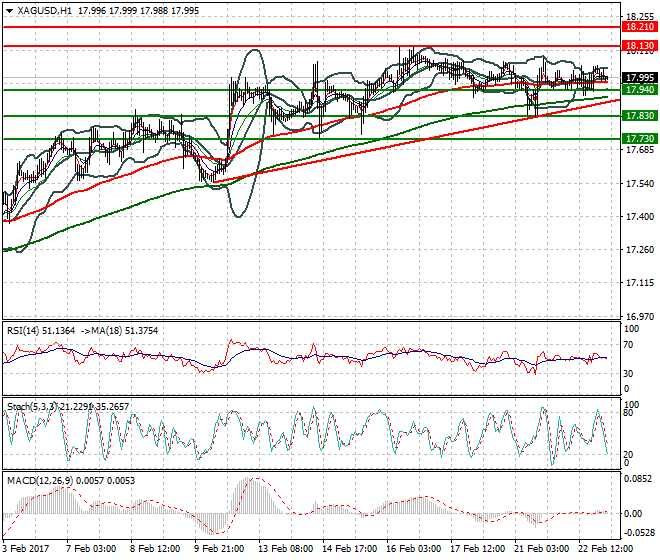This screenshot has width=660, height=560.
Task: Click the 14 Feb 17:00 time label
Action: coord(349,549)
